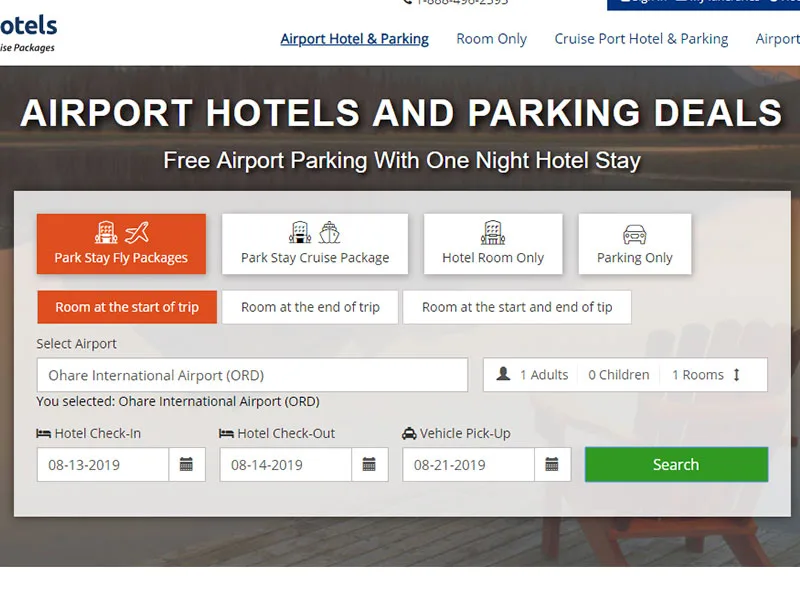Screen dimensions: 800x600
Task: Click the hotel-and-cruise-ship icon above Park Stay Cruise Package
Action: pos(314,232)
